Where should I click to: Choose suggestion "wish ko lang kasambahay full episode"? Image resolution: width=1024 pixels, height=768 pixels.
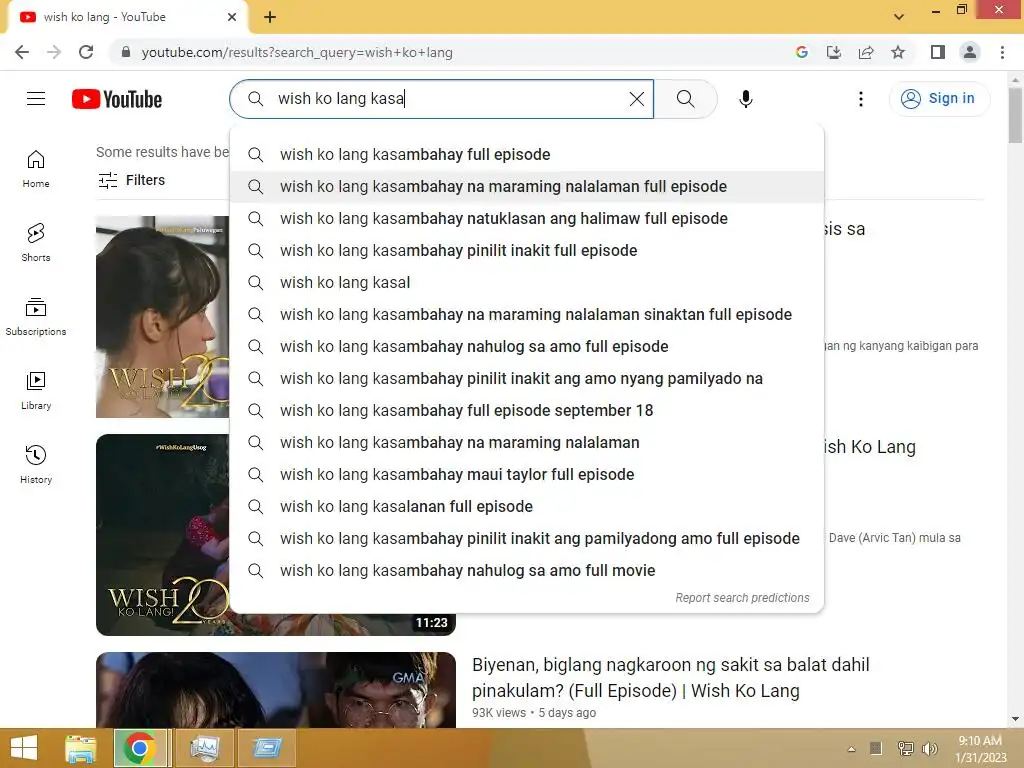tap(527, 155)
